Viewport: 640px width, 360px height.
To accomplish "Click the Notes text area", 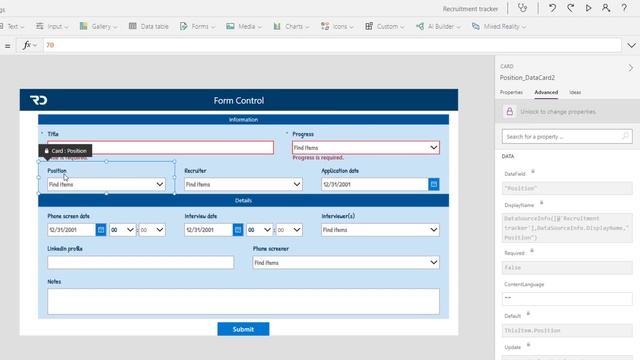I will (x=243, y=301).
